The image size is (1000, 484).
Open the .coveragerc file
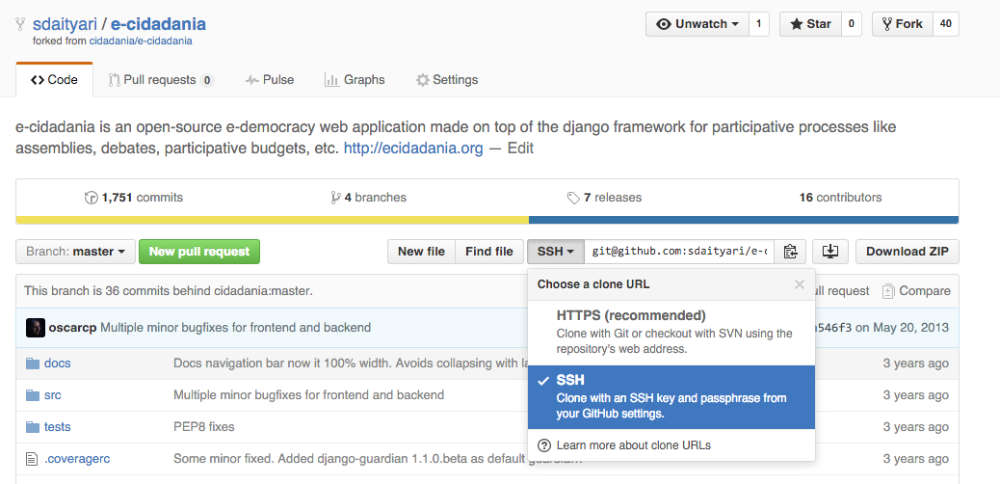click(75, 459)
